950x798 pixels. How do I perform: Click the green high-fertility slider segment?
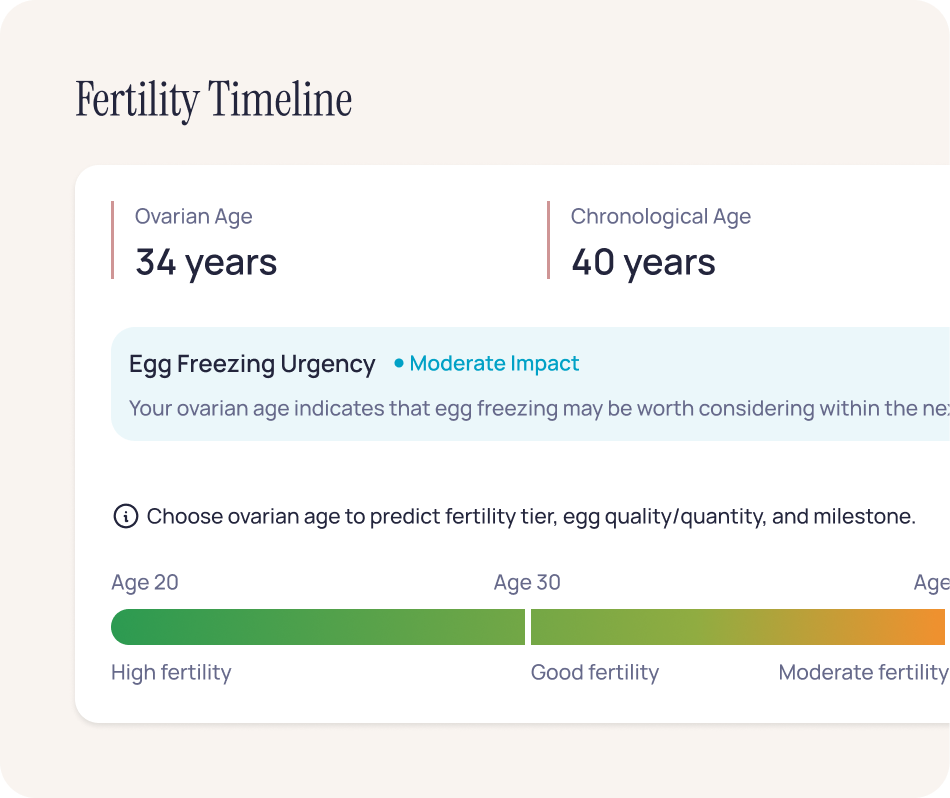point(317,627)
